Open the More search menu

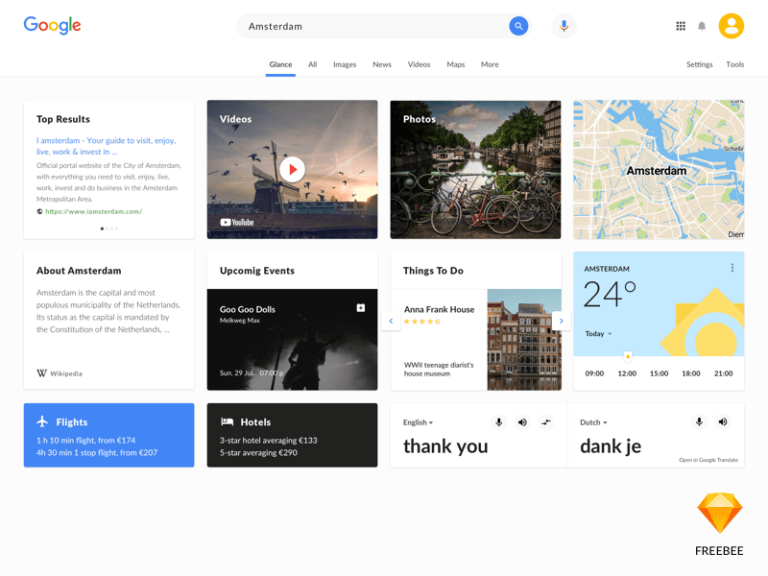tap(489, 64)
